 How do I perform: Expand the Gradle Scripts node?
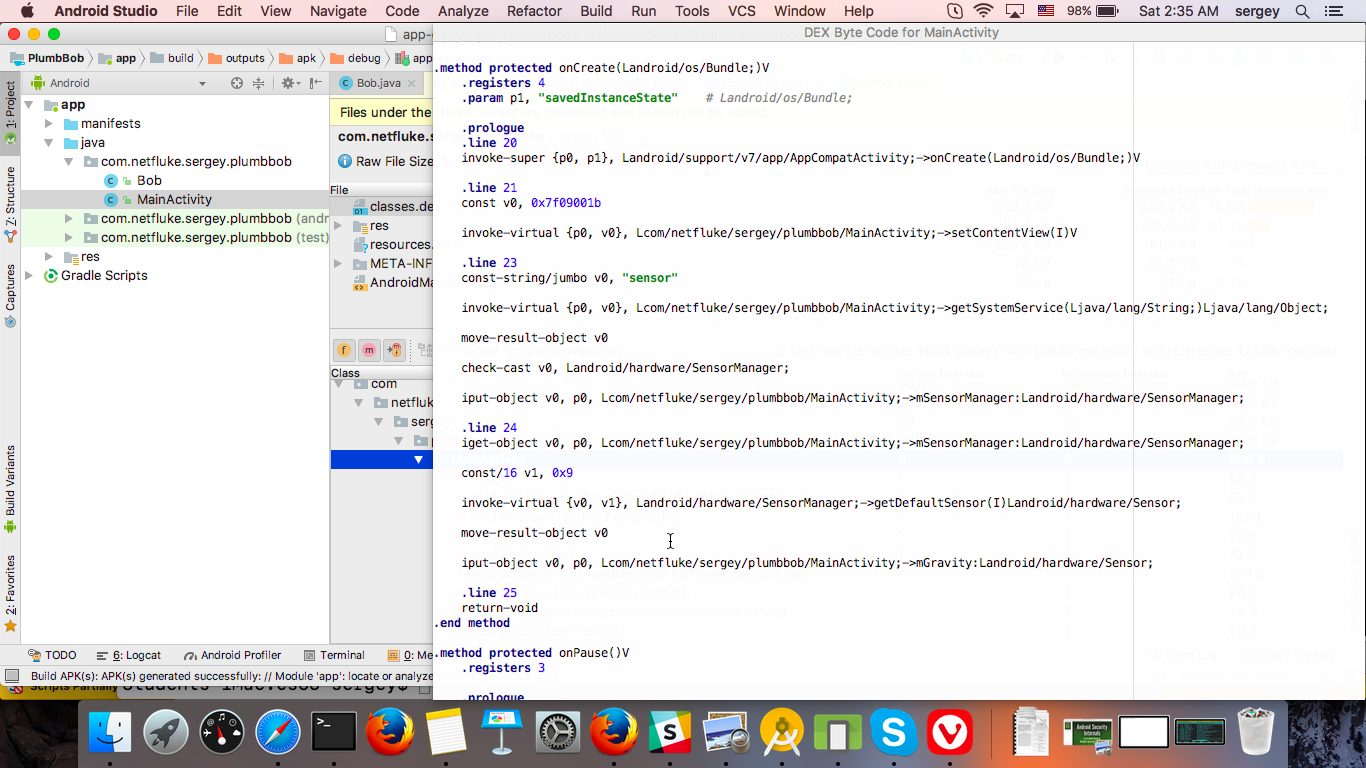coord(29,276)
